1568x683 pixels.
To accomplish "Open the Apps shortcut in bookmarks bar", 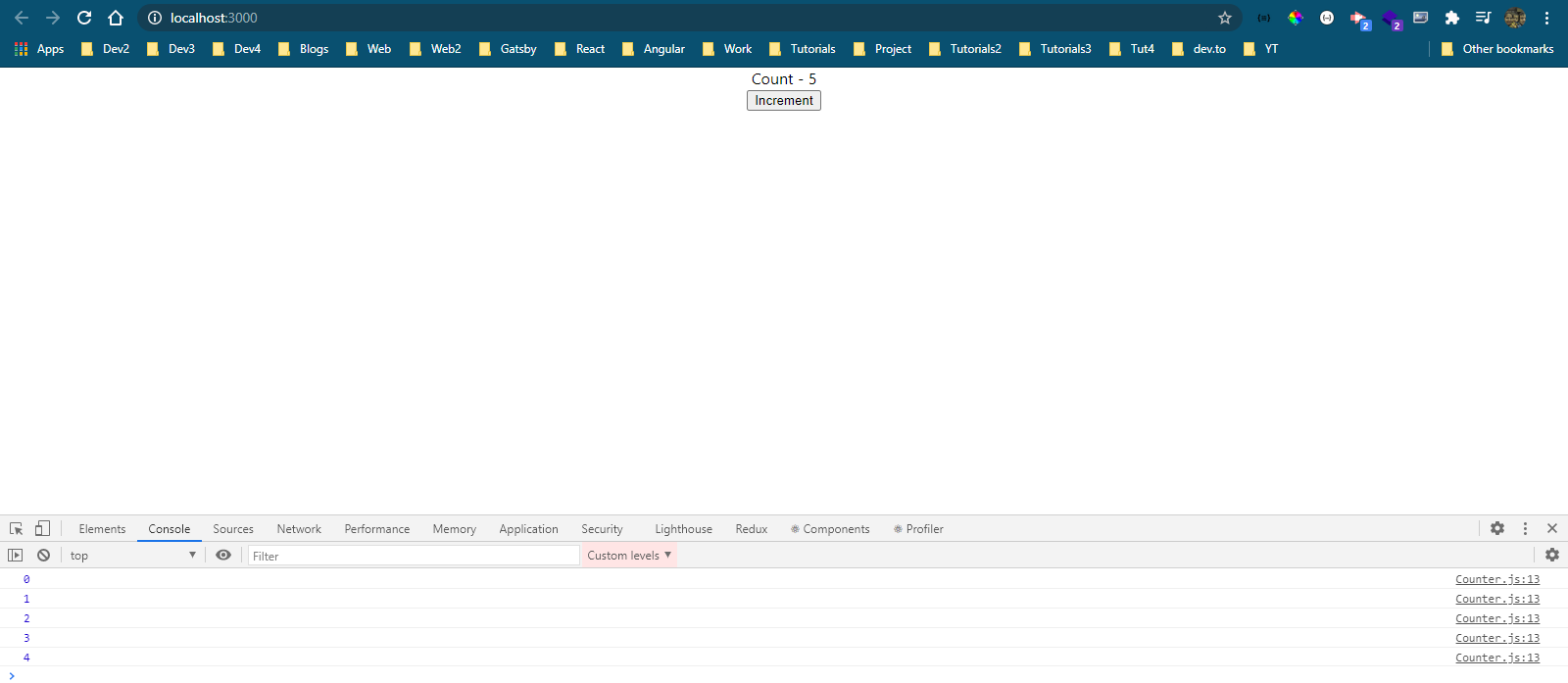I will click(x=39, y=49).
